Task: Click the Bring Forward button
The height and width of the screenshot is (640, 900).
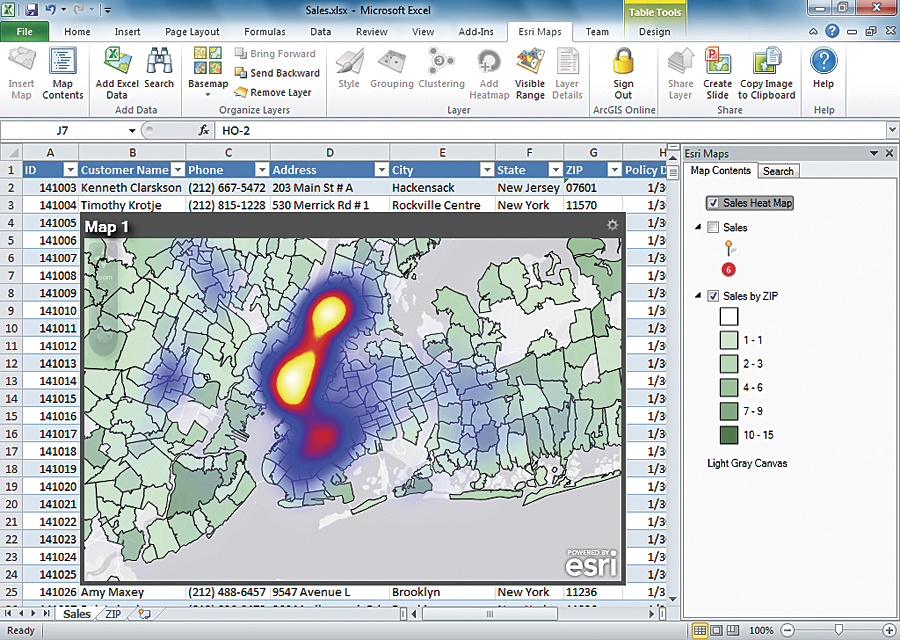Action: [276, 53]
